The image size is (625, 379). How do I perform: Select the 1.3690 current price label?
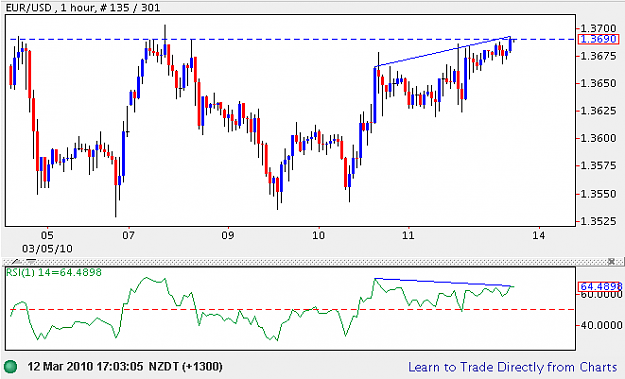click(x=599, y=39)
